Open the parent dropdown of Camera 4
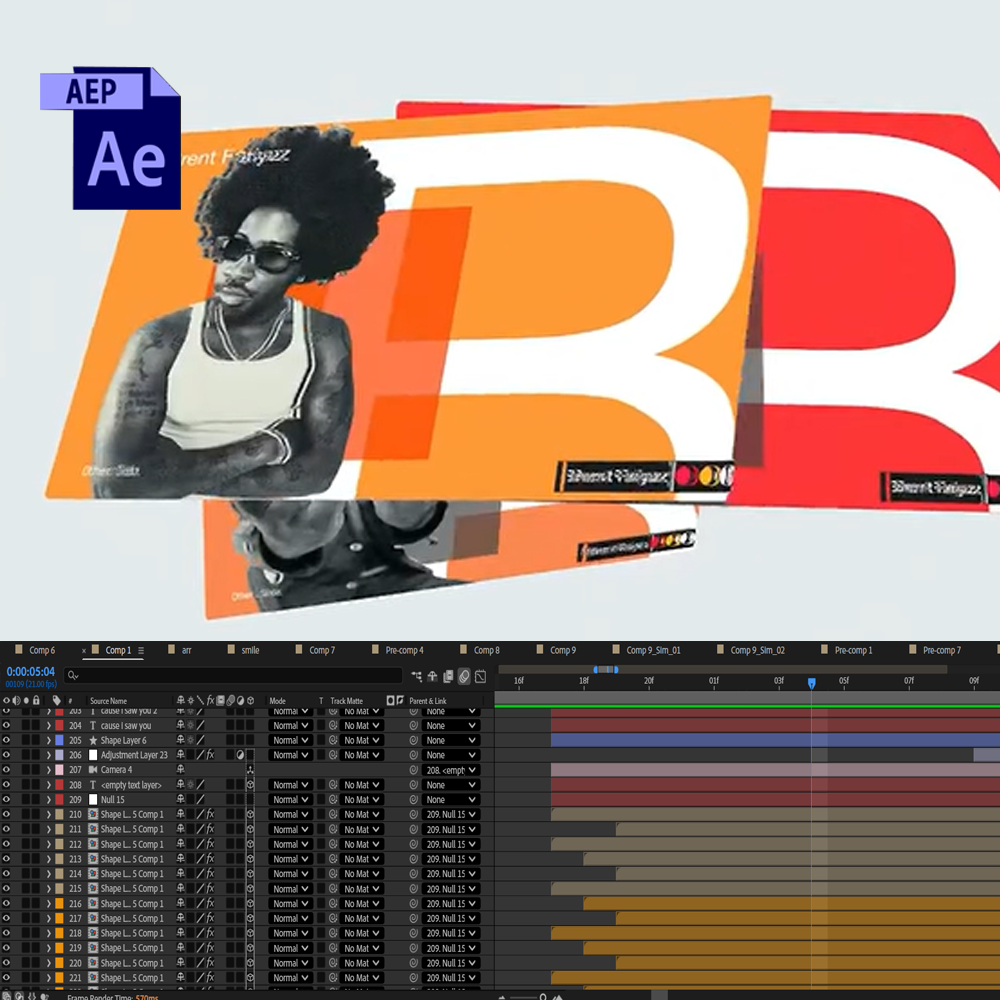 point(450,770)
